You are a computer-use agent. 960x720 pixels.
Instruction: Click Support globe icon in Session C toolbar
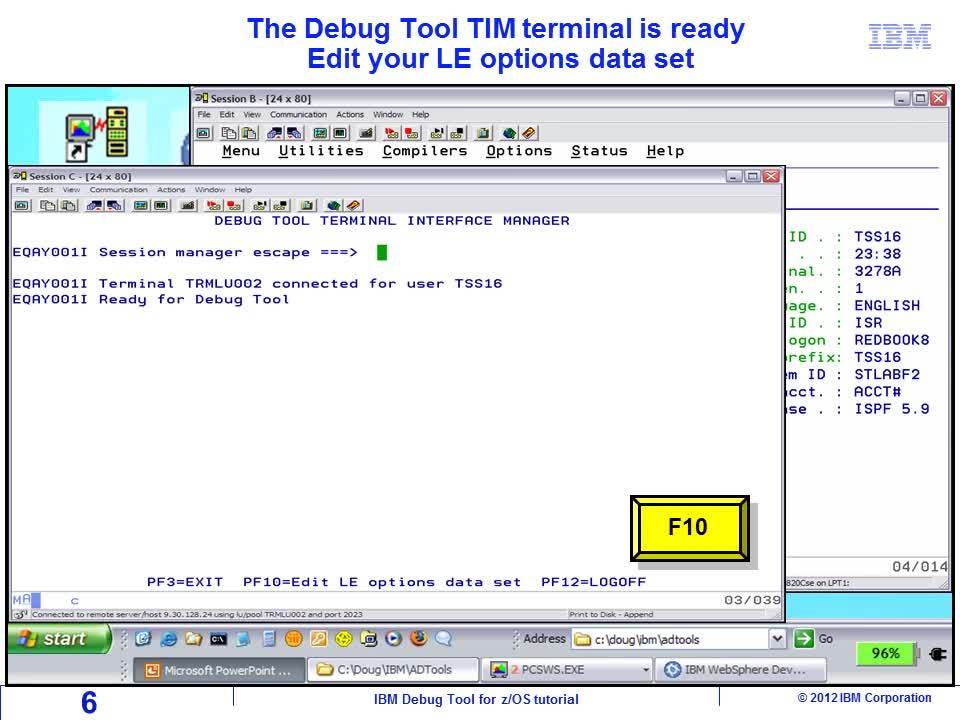coord(333,206)
